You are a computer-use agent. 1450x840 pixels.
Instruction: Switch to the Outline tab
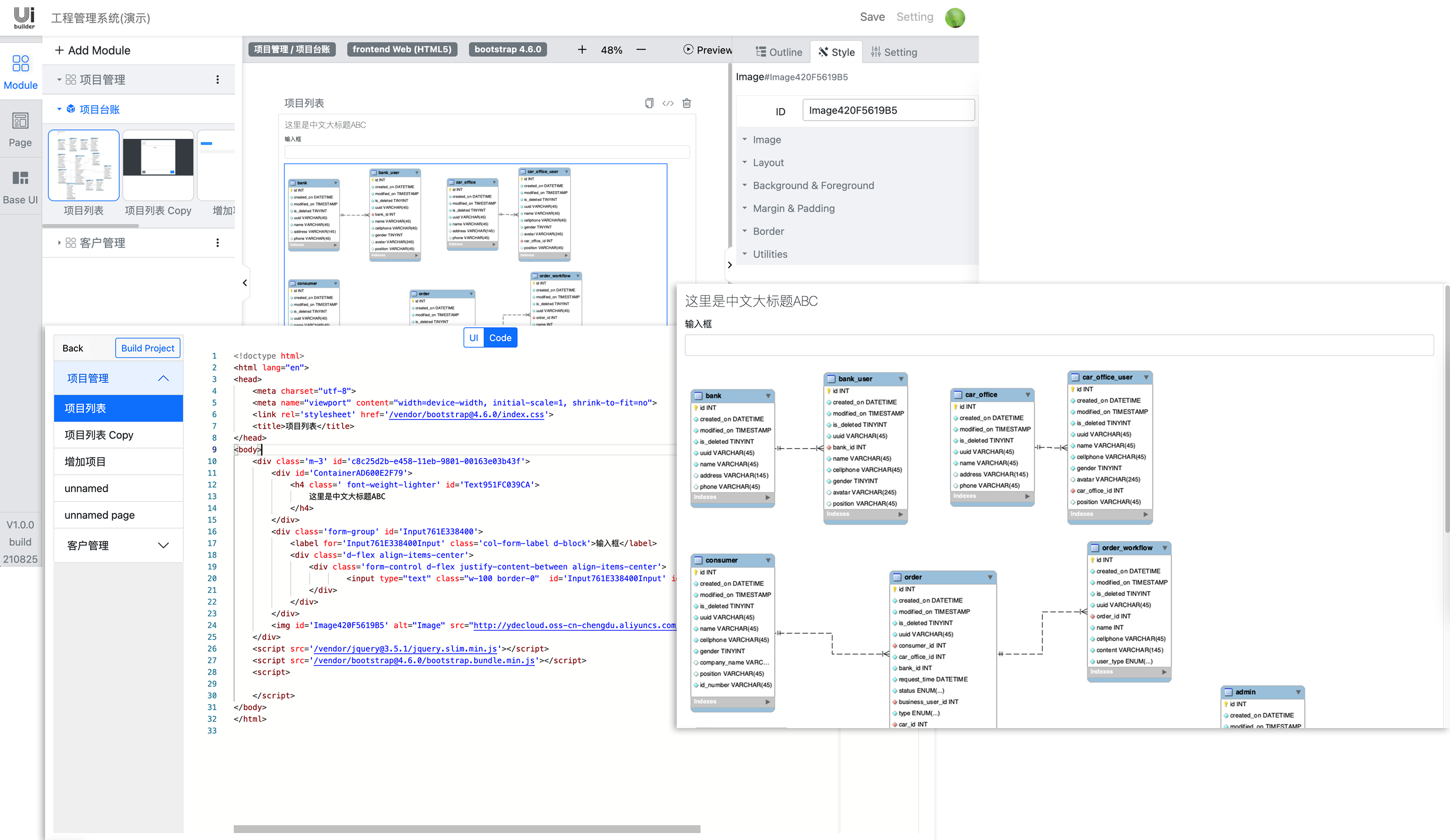[x=779, y=52]
